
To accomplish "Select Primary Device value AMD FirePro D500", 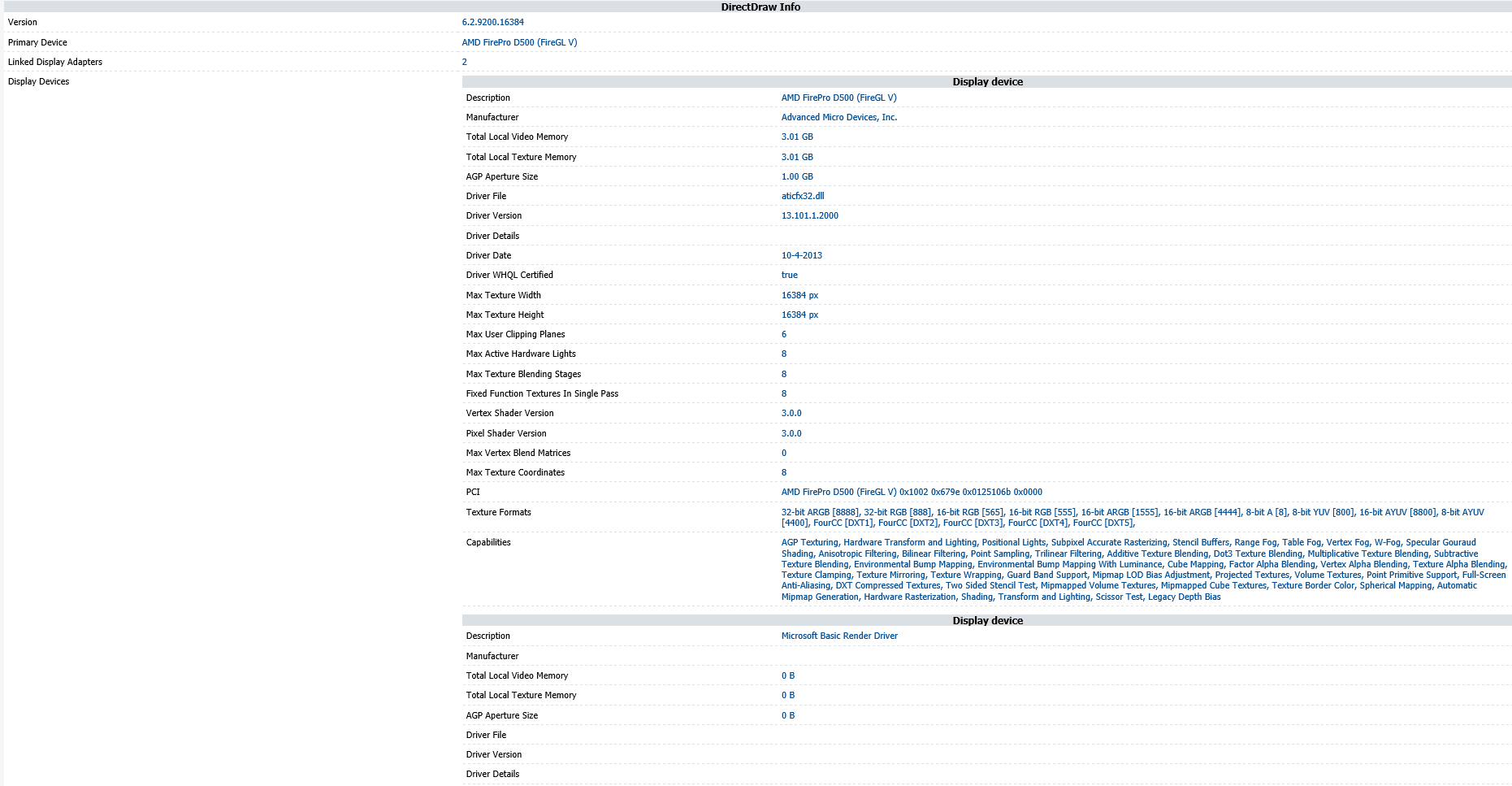I will [x=520, y=42].
